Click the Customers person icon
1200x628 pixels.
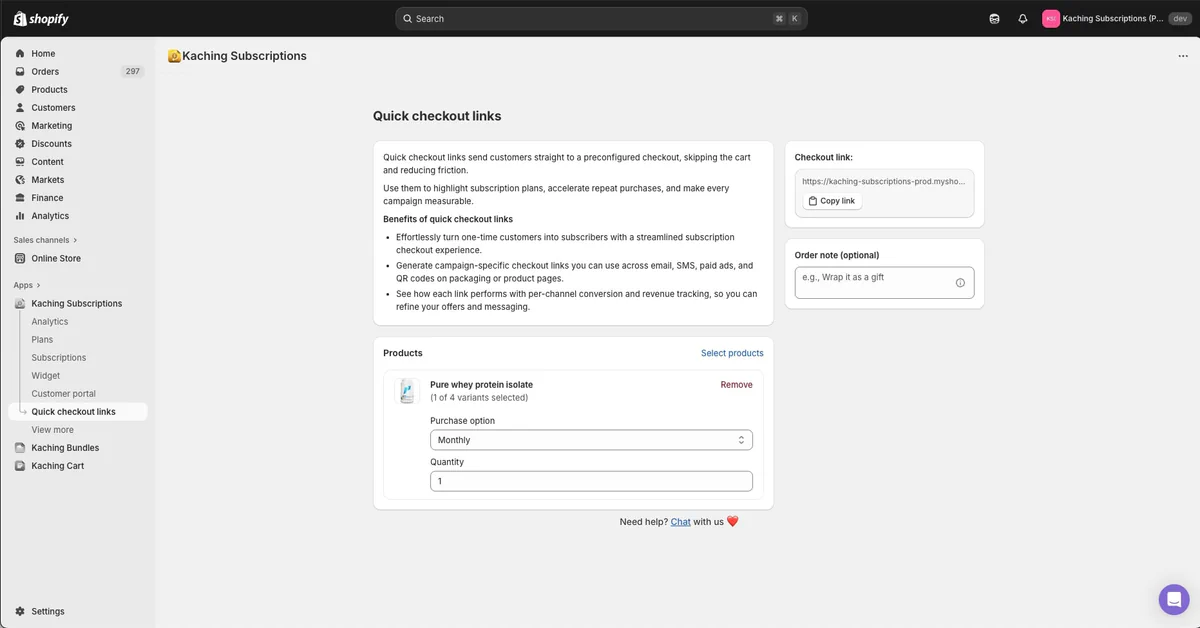20,108
